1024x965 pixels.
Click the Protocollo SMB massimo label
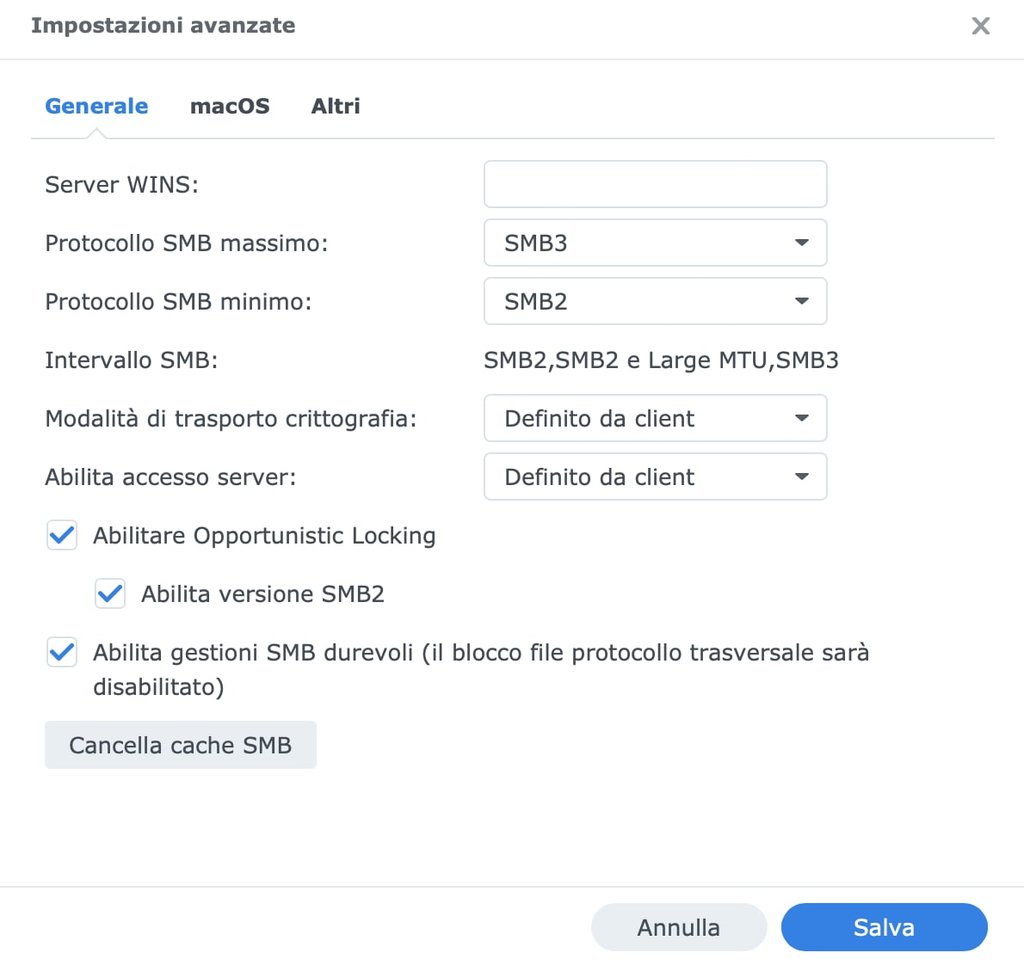point(186,243)
